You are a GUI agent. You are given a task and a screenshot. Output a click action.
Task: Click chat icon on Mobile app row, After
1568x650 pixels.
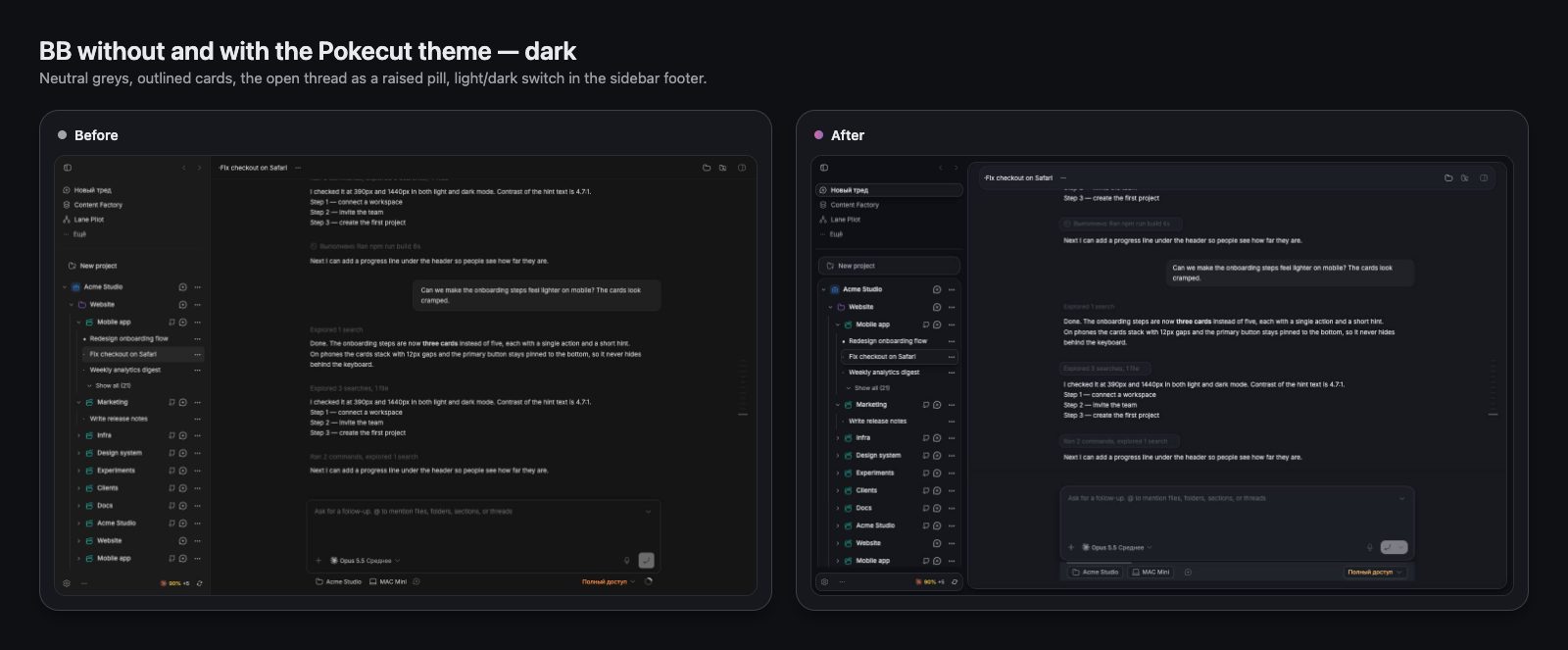point(926,325)
